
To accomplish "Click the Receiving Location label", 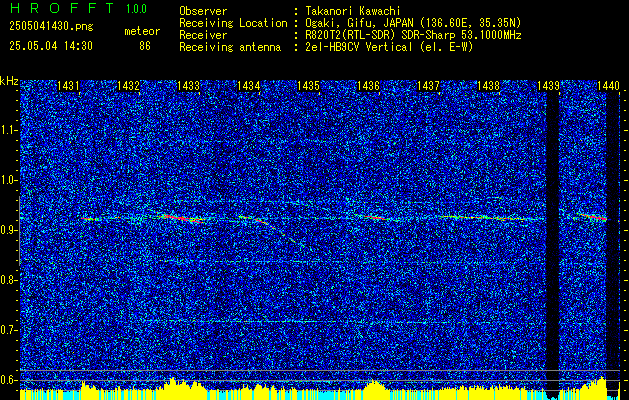I will point(233,23).
